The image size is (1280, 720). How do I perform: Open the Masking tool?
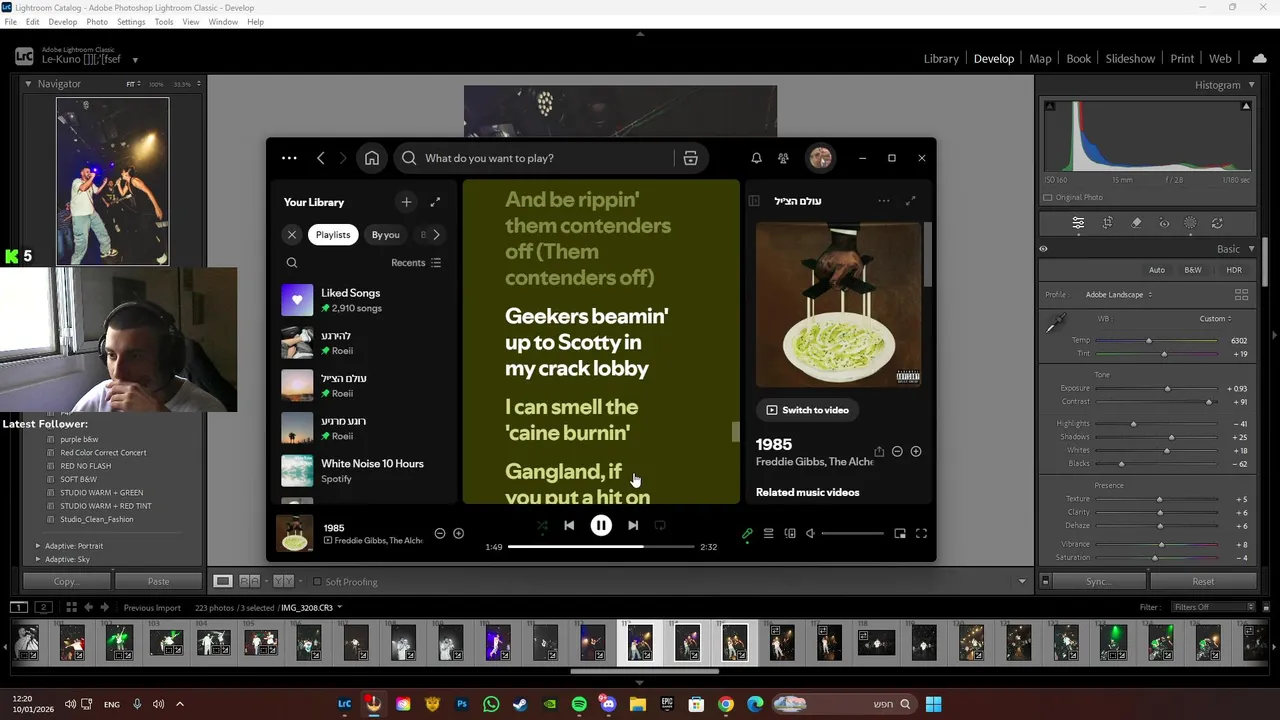coord(1190,223)
